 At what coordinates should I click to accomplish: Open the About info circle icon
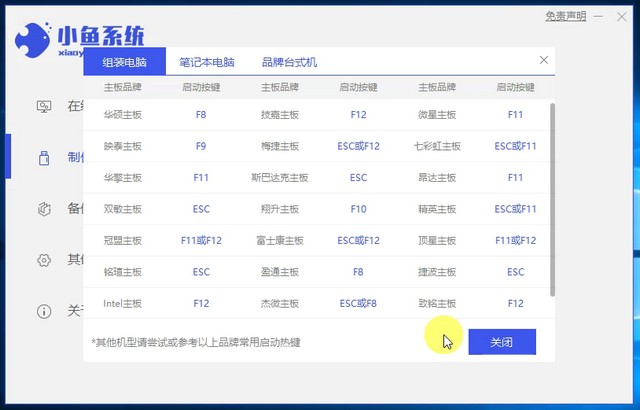coord(44,311)
